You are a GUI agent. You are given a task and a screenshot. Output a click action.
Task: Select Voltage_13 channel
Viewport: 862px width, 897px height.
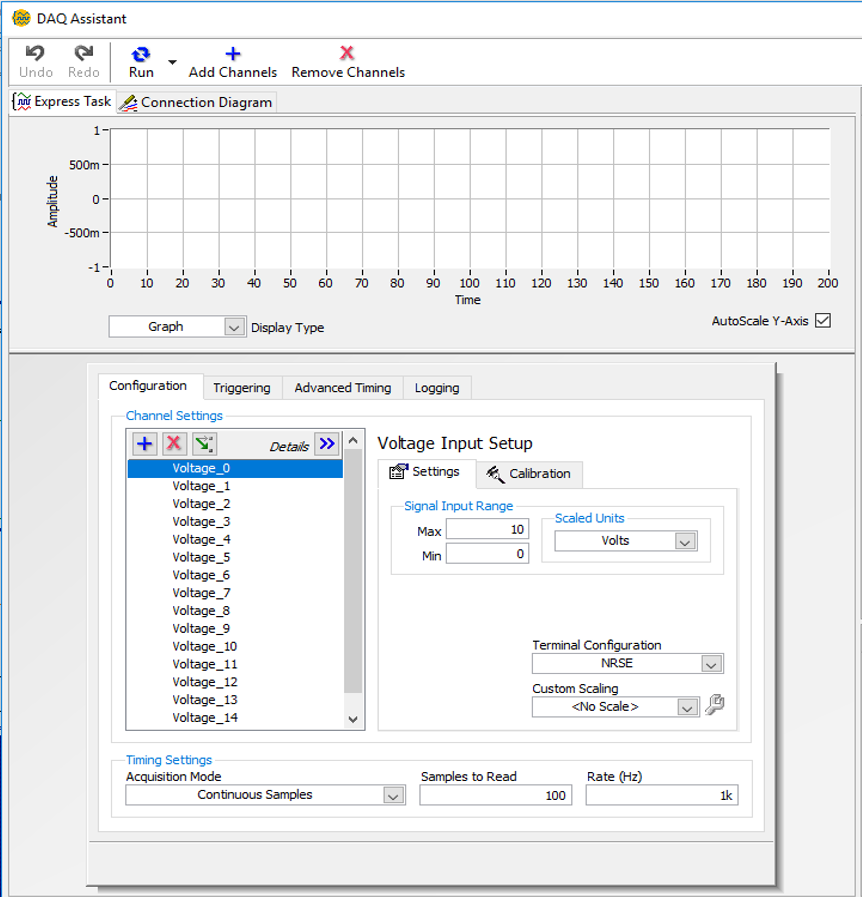tap(235, 699)
